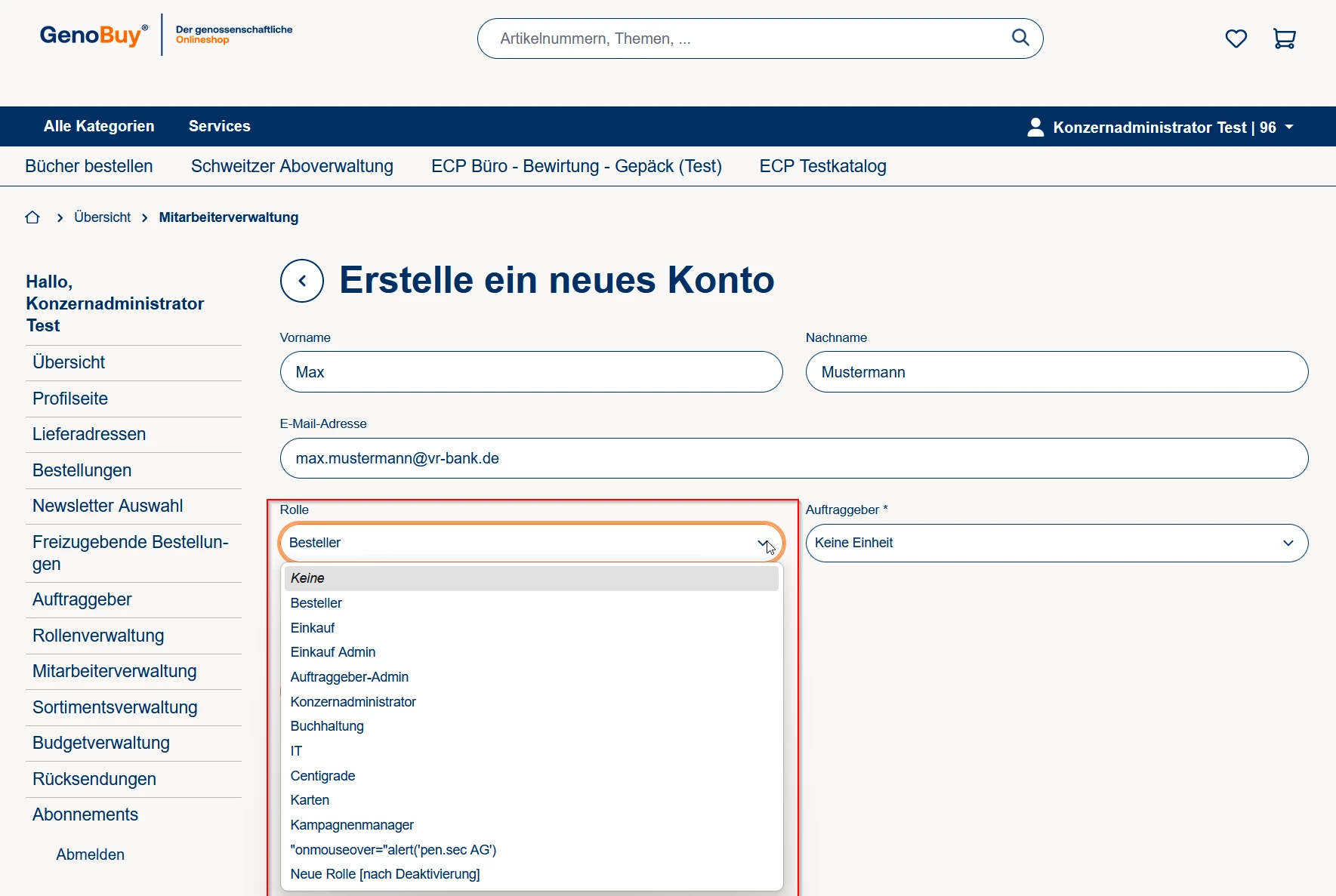Collapse the Rolle dropdown
Screen dimensions: 1336x896
(x=762, y=543)
